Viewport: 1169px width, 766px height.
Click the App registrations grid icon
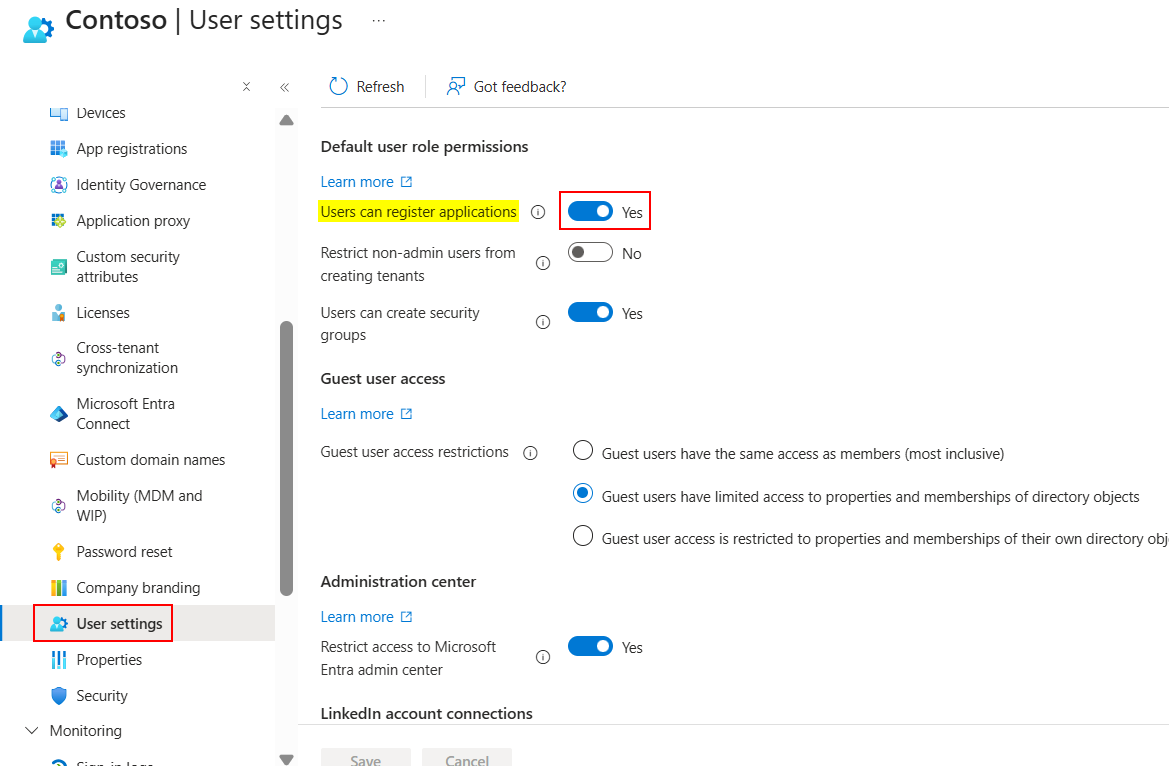pos(58,148)
